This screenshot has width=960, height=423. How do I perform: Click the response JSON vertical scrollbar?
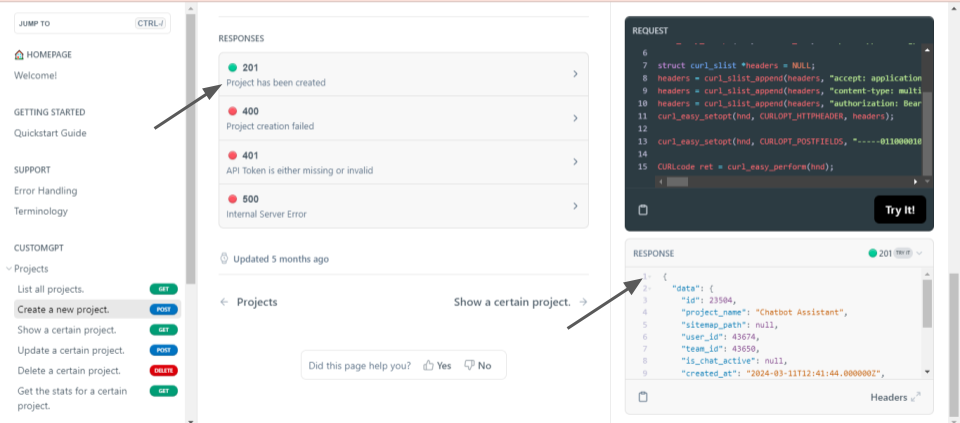point(927,303)
